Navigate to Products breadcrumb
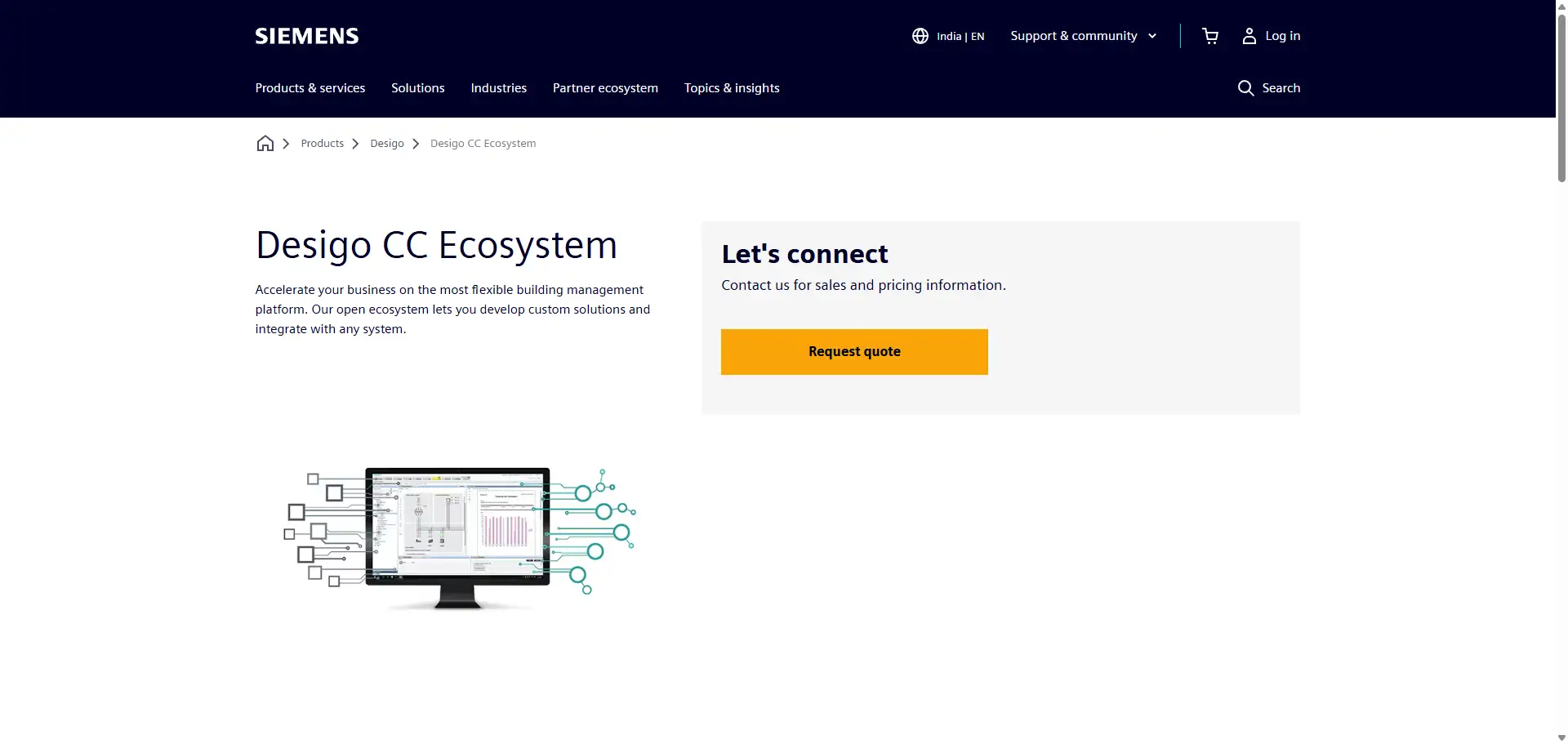 [323, 144]
